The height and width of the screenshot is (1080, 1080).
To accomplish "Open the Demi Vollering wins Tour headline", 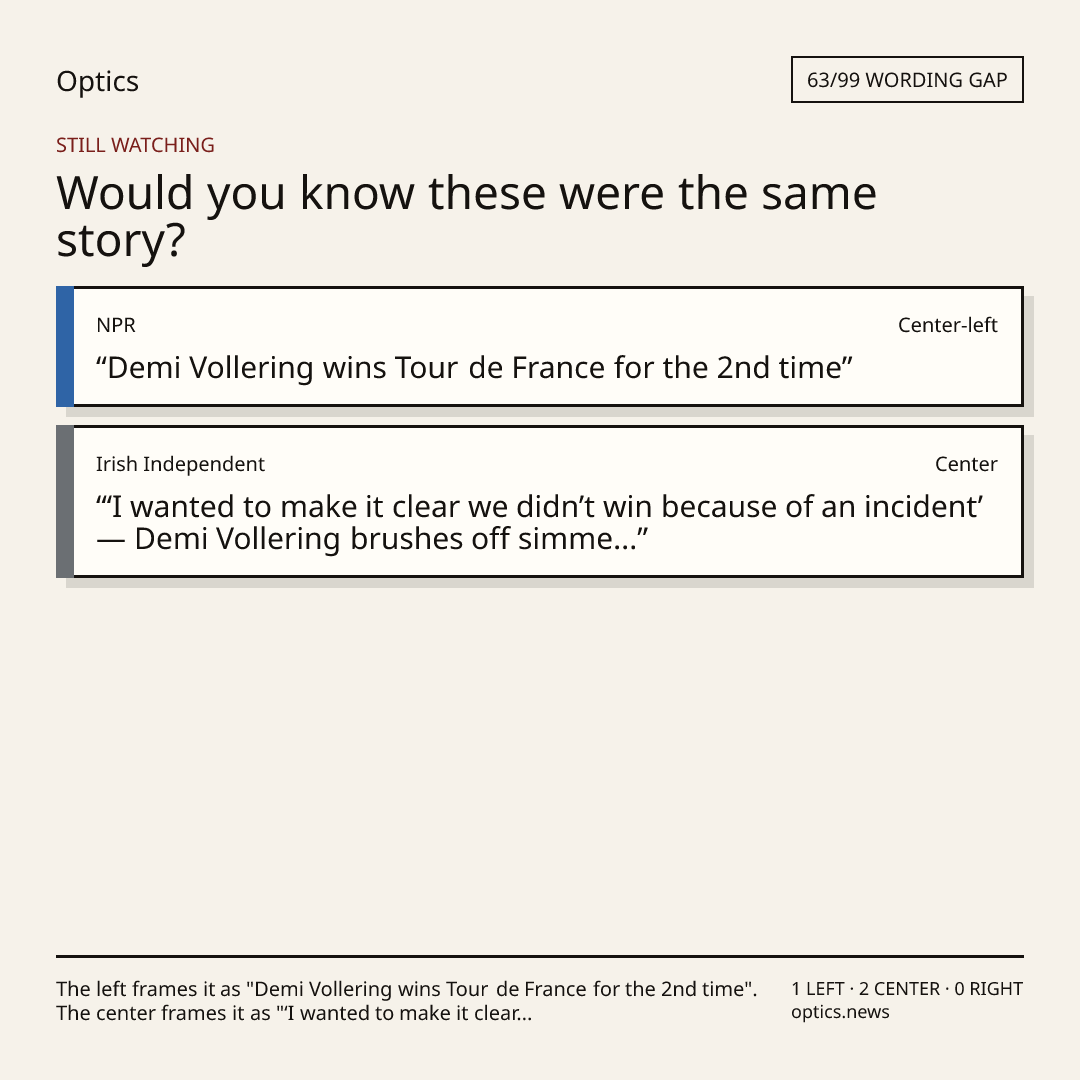I will pos(474,368).
